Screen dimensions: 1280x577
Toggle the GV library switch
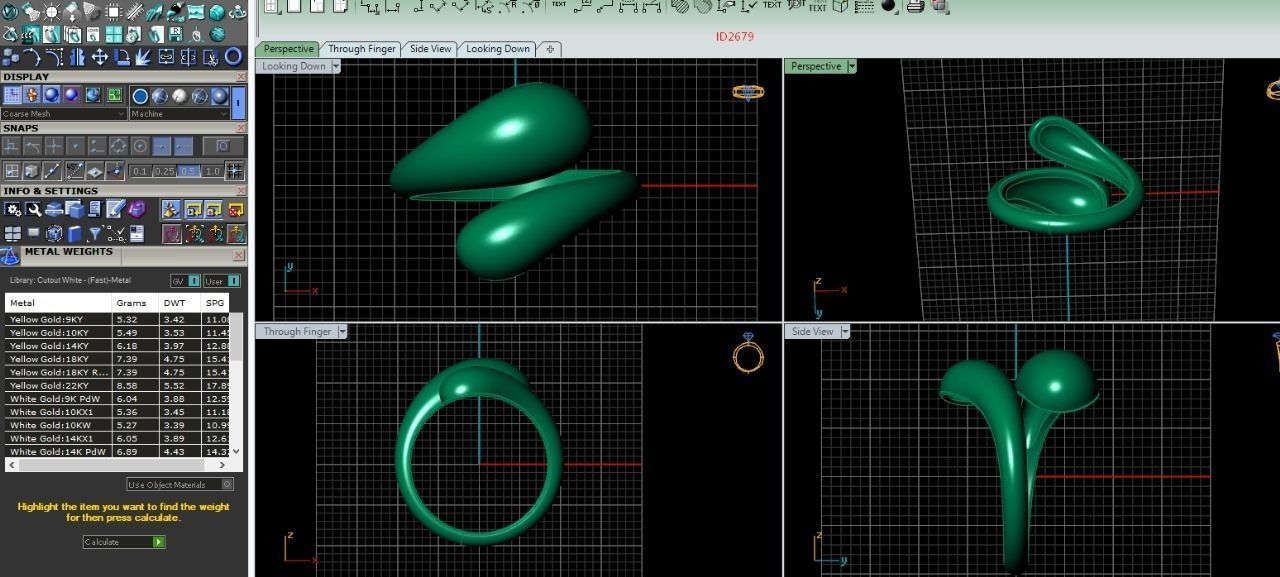pyautogui.click(x=185, y=281)
